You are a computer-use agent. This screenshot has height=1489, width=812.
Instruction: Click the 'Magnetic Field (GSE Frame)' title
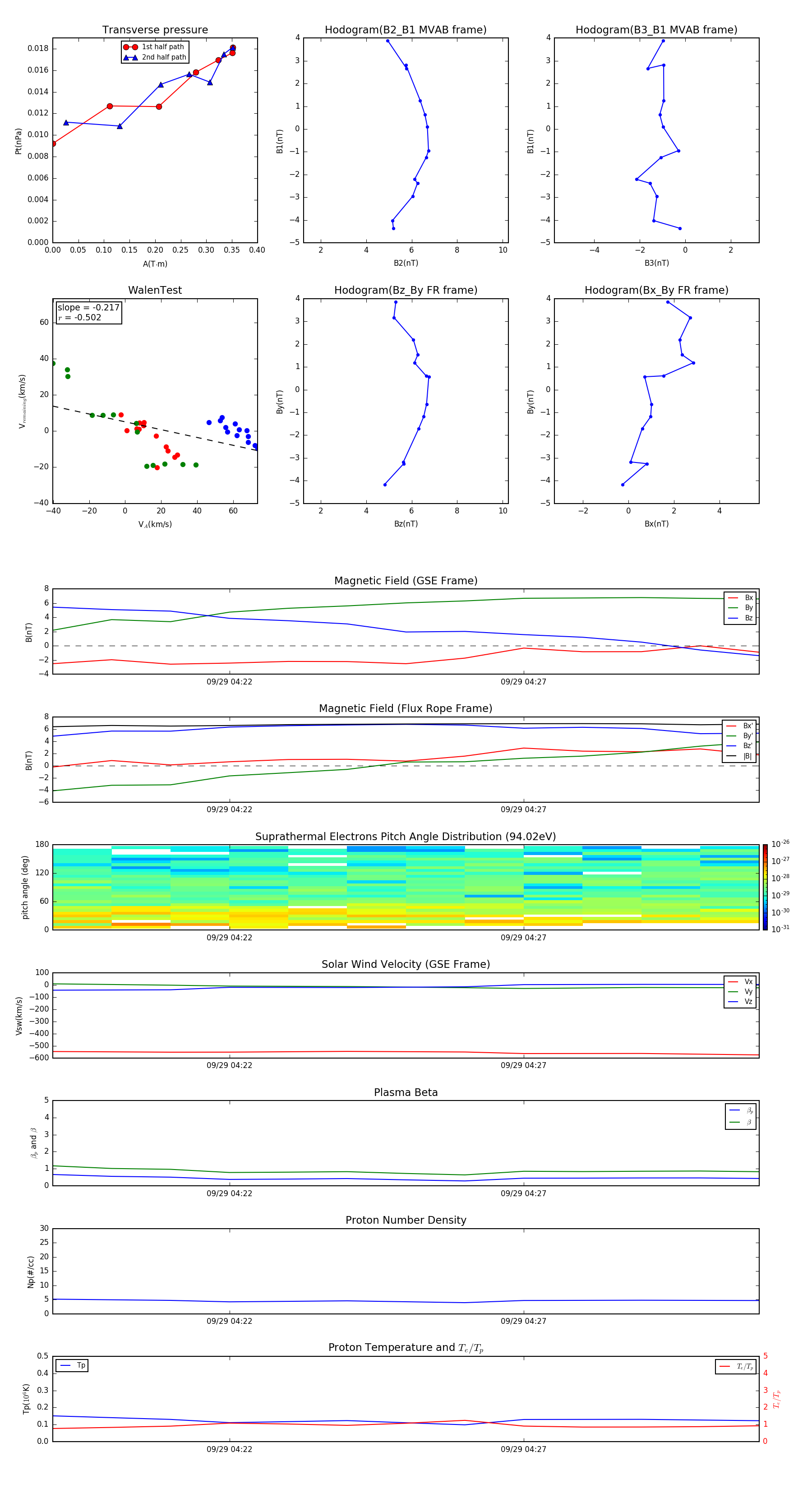406,581
